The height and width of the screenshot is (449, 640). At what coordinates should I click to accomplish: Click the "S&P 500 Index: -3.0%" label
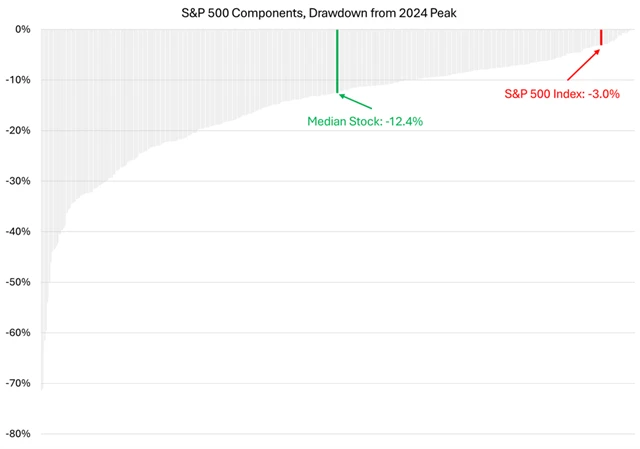[x=561, y=94]
